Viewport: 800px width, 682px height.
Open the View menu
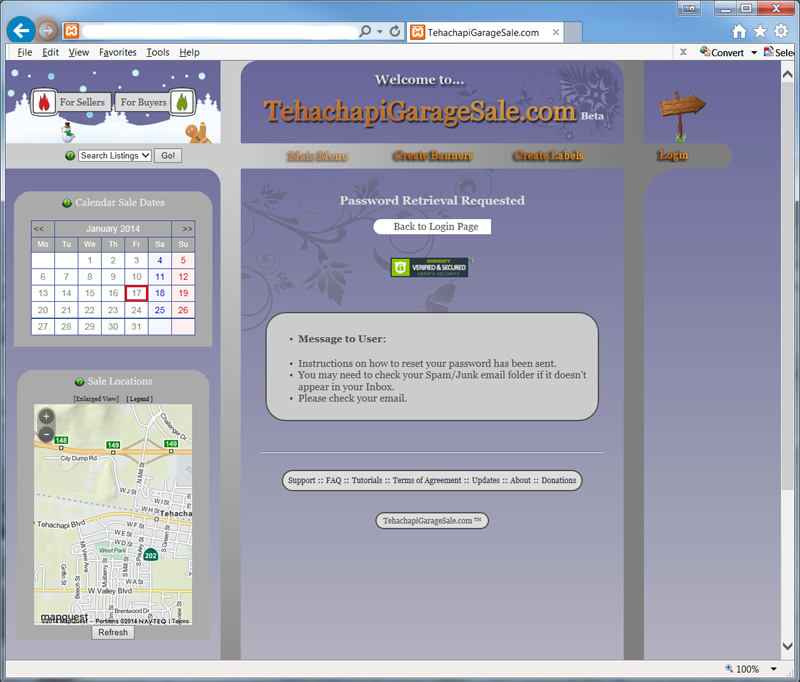pyautogui.click(x=79, y=52)
